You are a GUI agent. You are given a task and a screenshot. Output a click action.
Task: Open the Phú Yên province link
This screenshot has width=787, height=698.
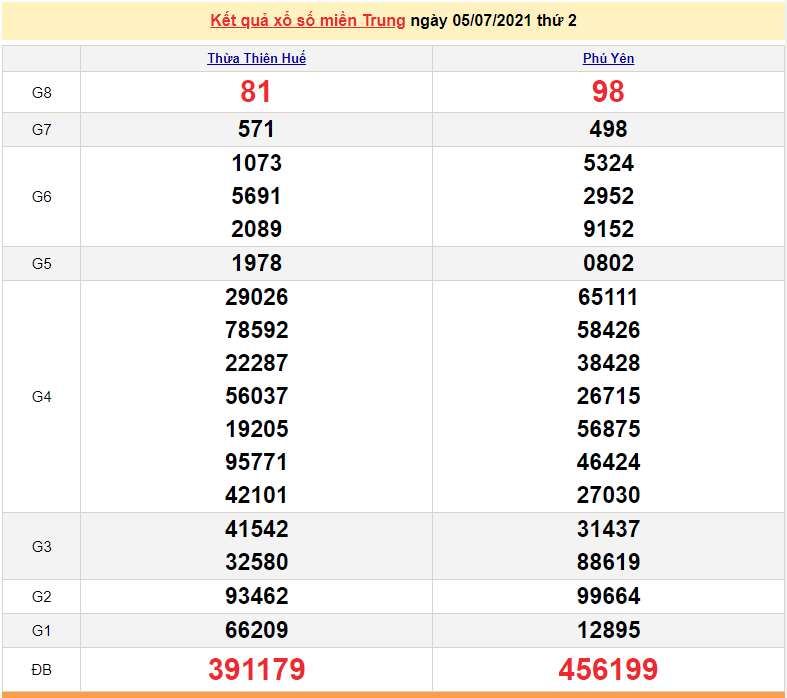(608, 59)
